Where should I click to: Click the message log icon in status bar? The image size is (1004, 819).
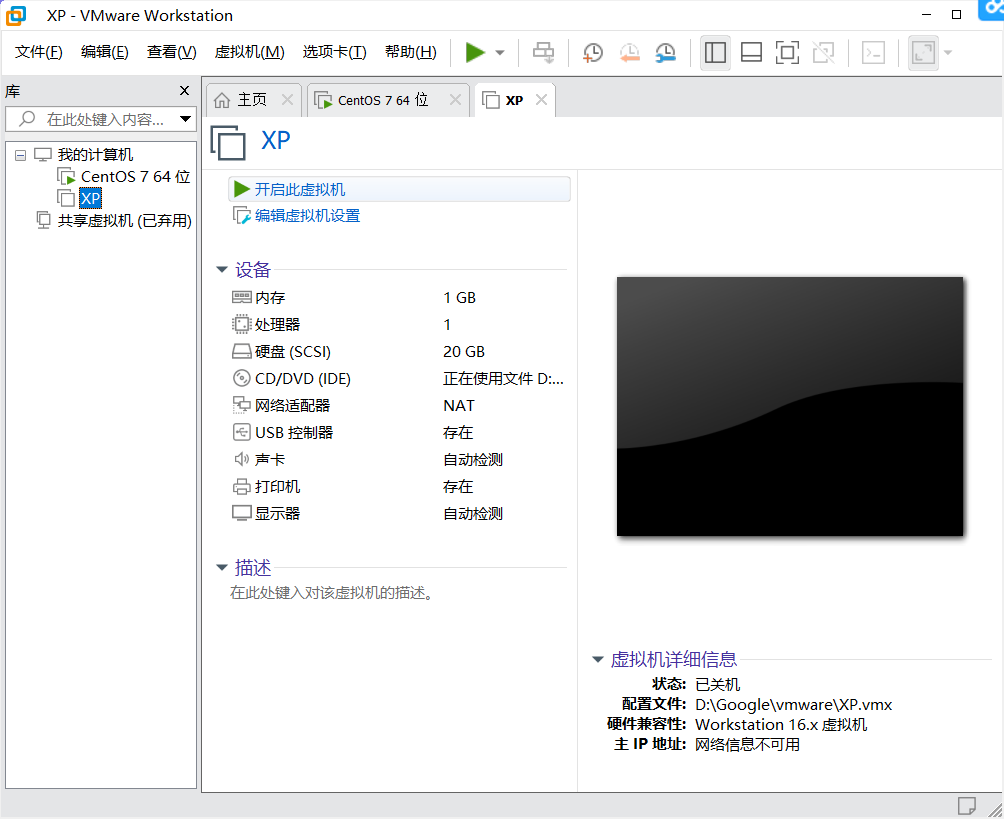point(966,805)
